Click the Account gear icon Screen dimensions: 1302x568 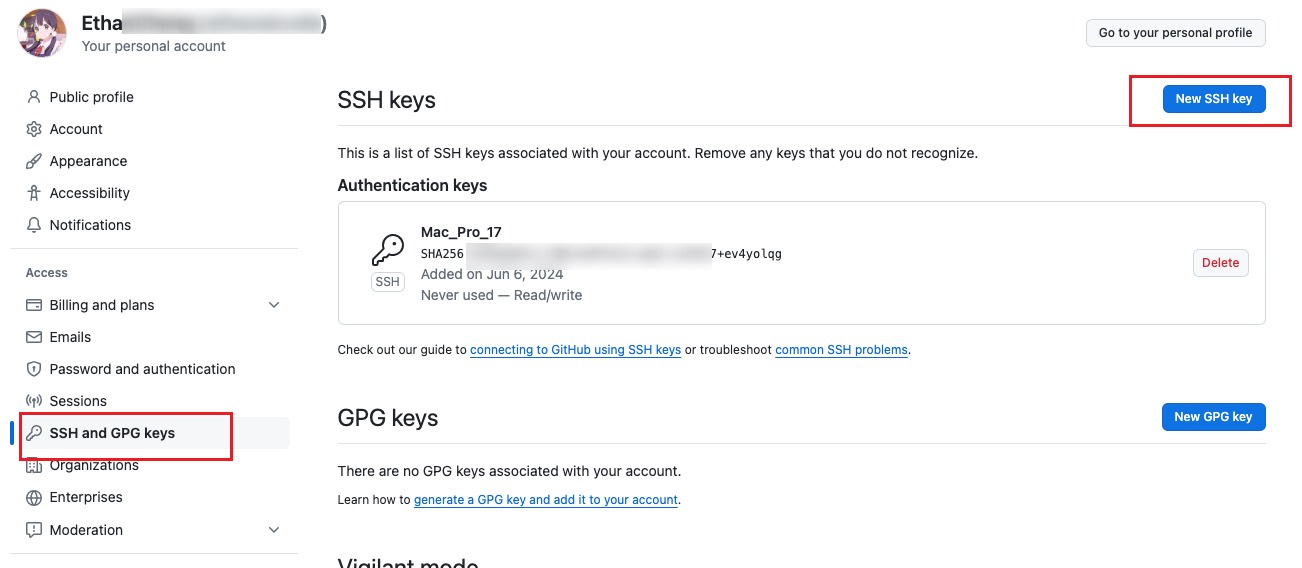point(34,129)
